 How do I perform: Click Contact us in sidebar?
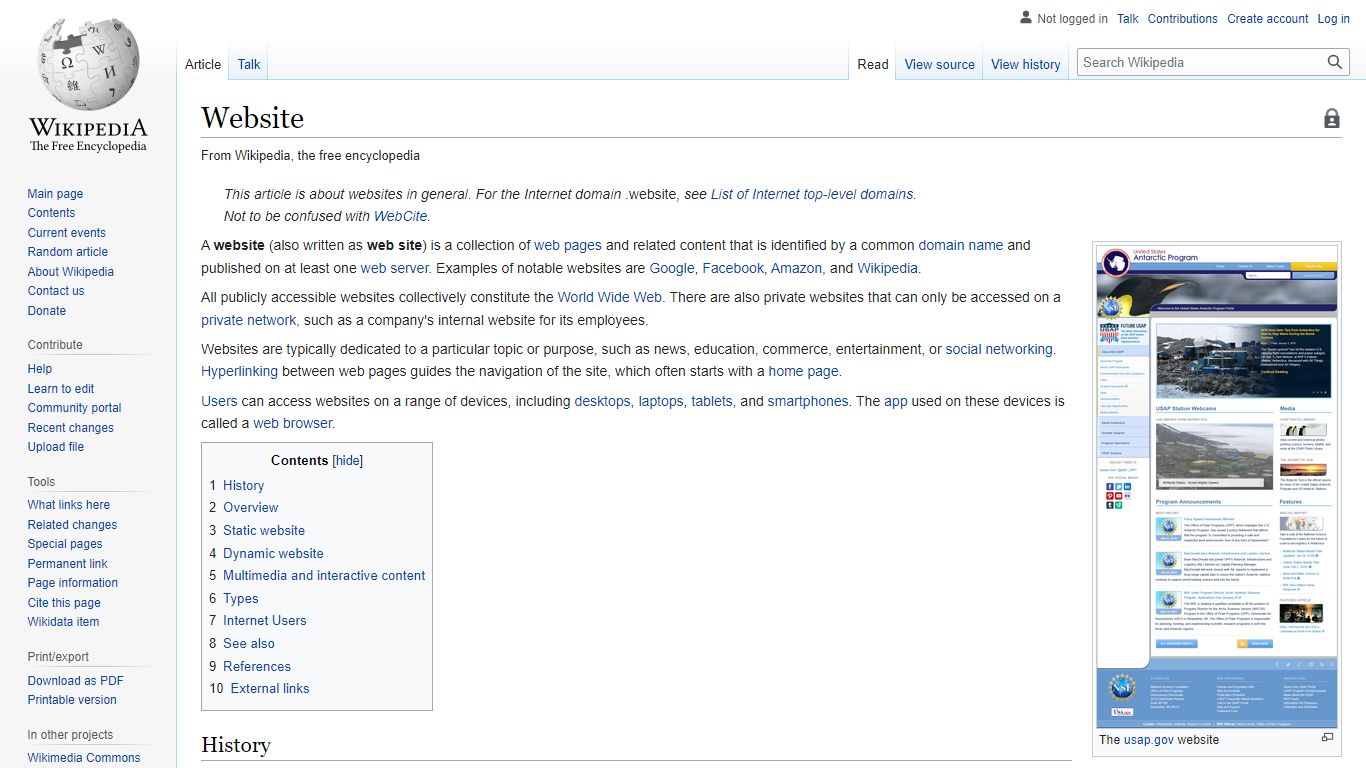[56, 291]
